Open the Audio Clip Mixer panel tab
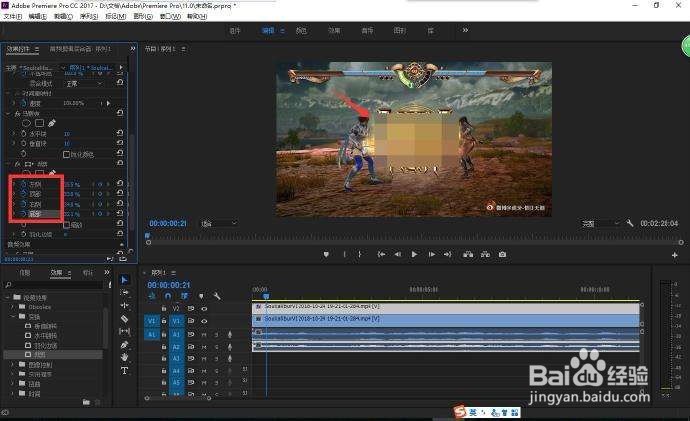This screenshot has width=690, height=421. [80, 49]
